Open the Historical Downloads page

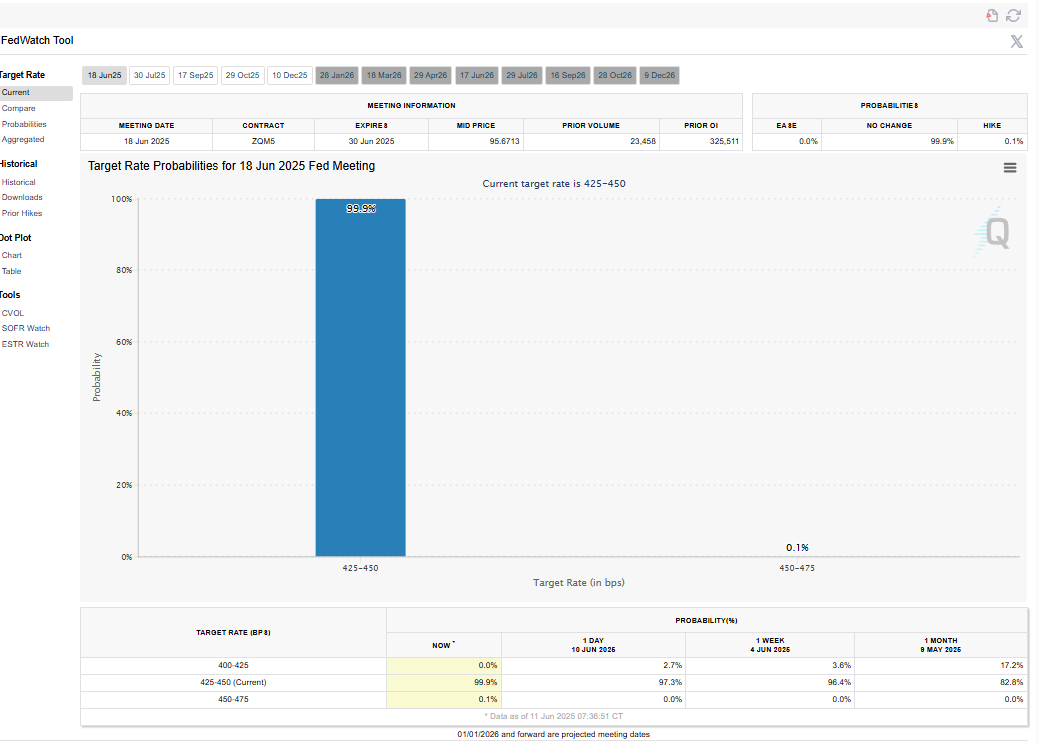click(22, 197)
